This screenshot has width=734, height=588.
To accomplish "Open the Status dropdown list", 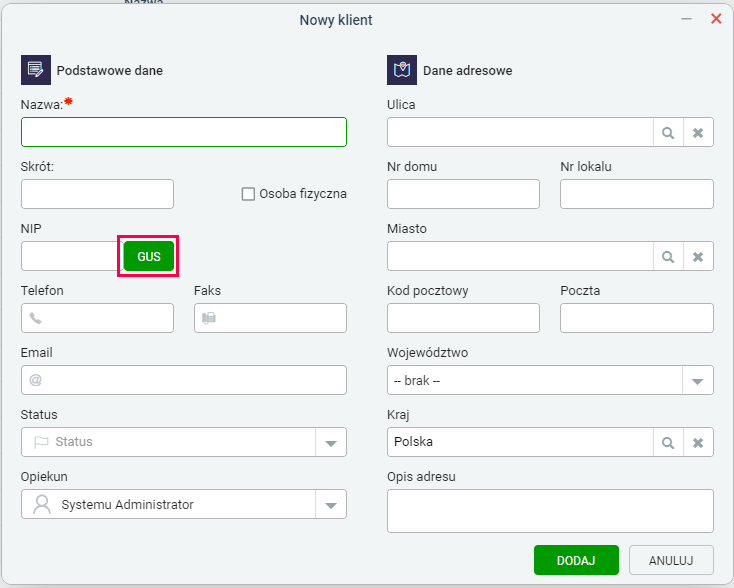I will (x=331, y=442).
